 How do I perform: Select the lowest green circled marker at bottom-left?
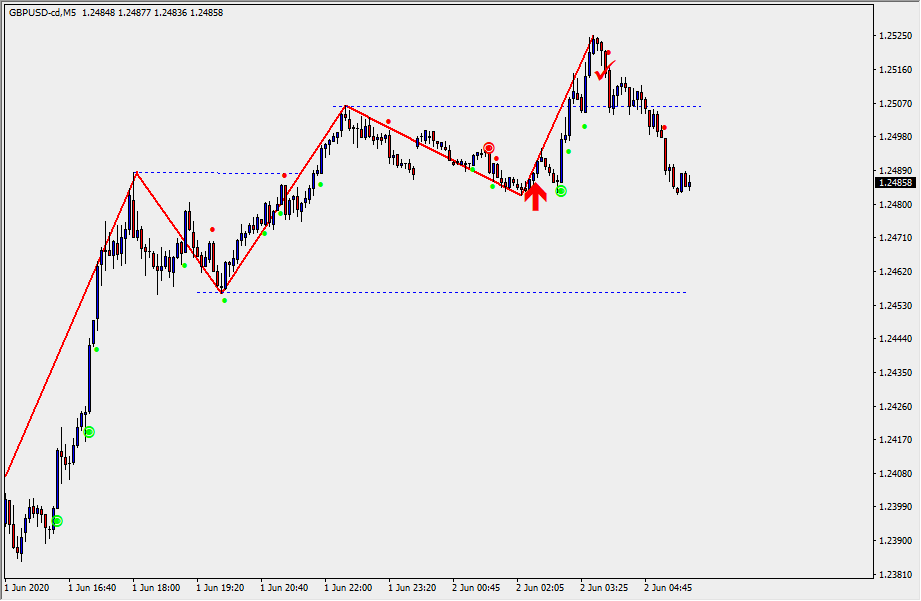coord(57,521)
